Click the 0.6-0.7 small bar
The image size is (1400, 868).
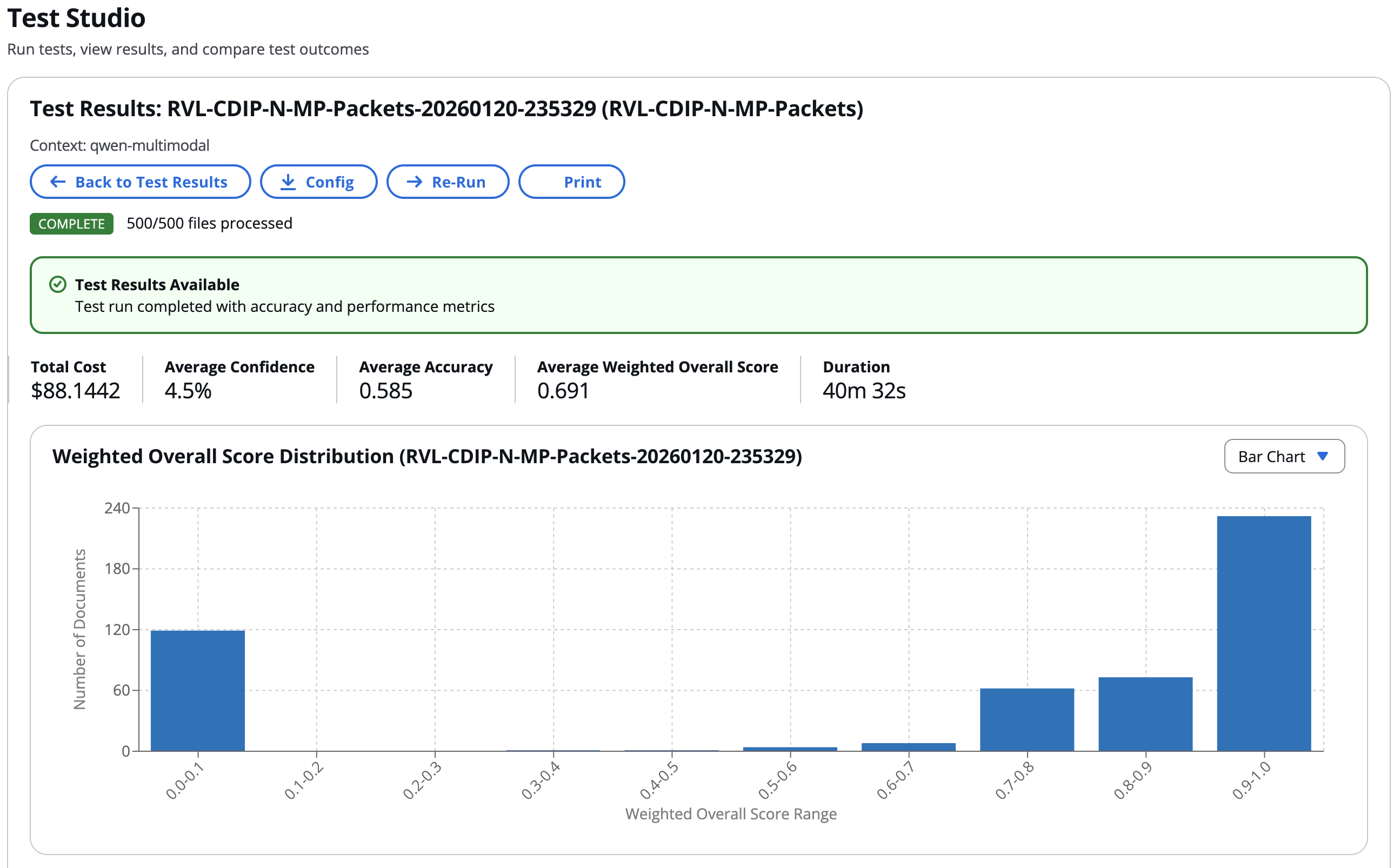pos(908,746)
